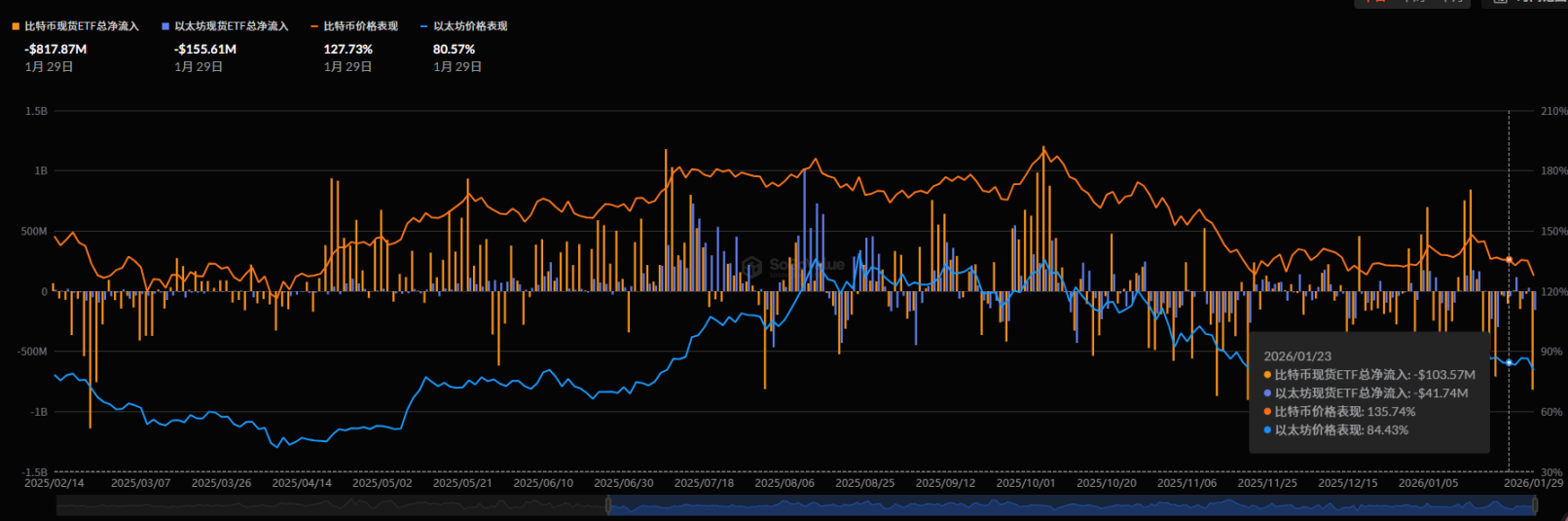Click the left handle of the range slider
1568x521 pixels.
[608, 505]
